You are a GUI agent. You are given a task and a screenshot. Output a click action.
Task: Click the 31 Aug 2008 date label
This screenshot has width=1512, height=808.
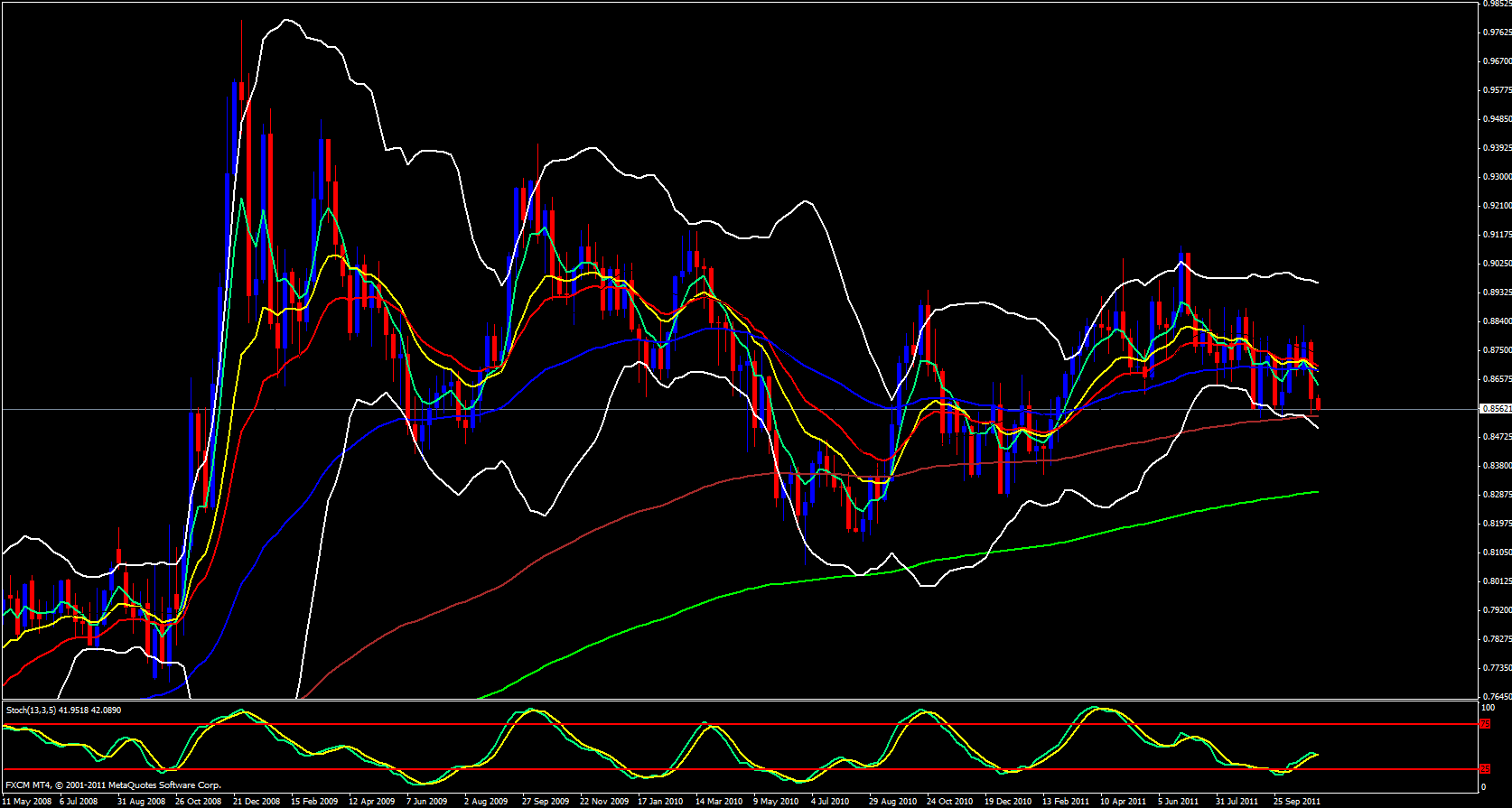[142, 802]
